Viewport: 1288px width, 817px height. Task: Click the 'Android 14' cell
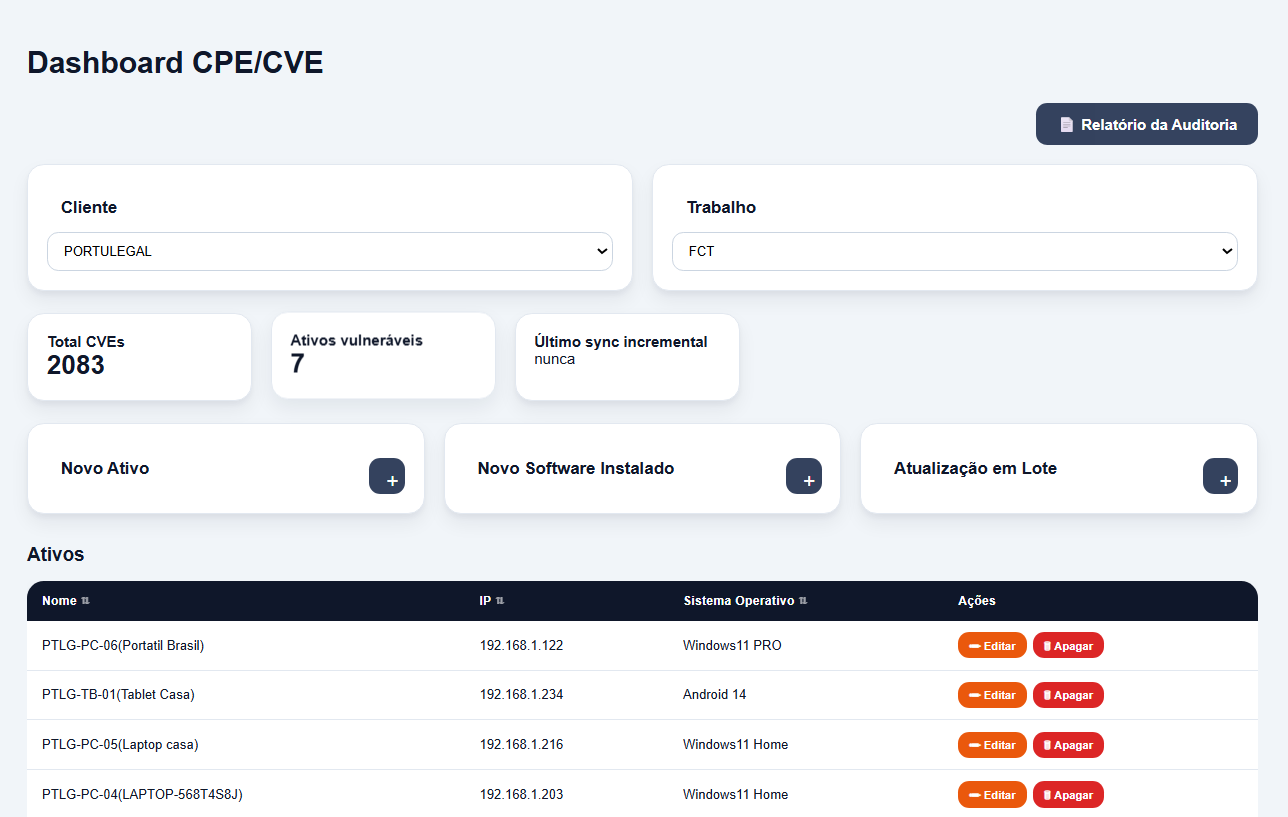point(714,695)
